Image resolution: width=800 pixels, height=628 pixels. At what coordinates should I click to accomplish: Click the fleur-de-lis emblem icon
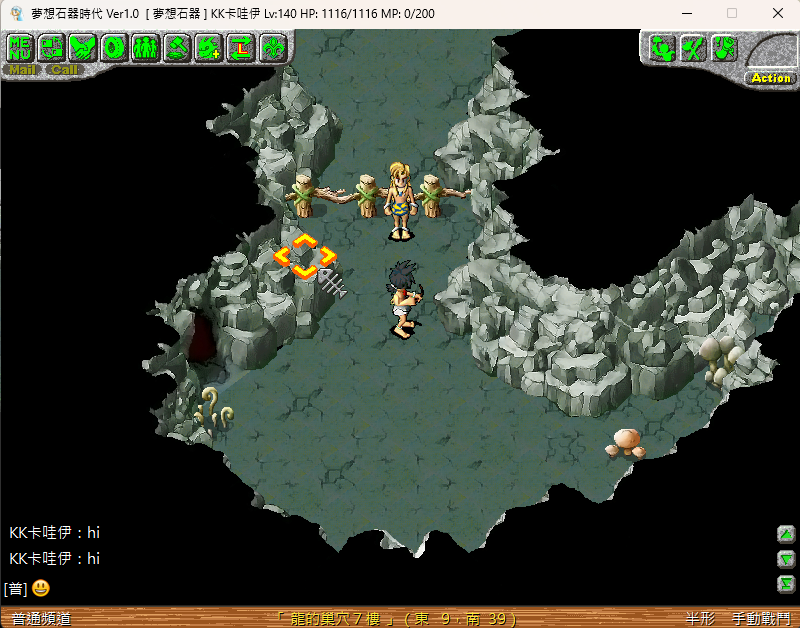(x=272, y=47)
